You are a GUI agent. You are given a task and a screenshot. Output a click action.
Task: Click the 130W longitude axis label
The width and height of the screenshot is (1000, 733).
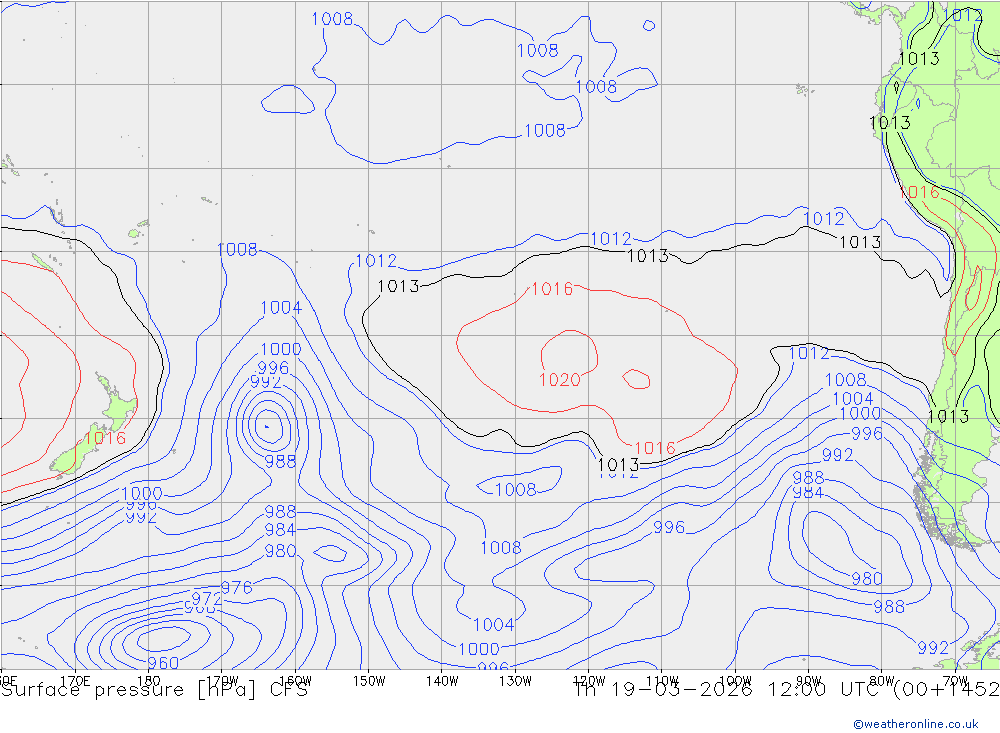(x=515, y=681)
